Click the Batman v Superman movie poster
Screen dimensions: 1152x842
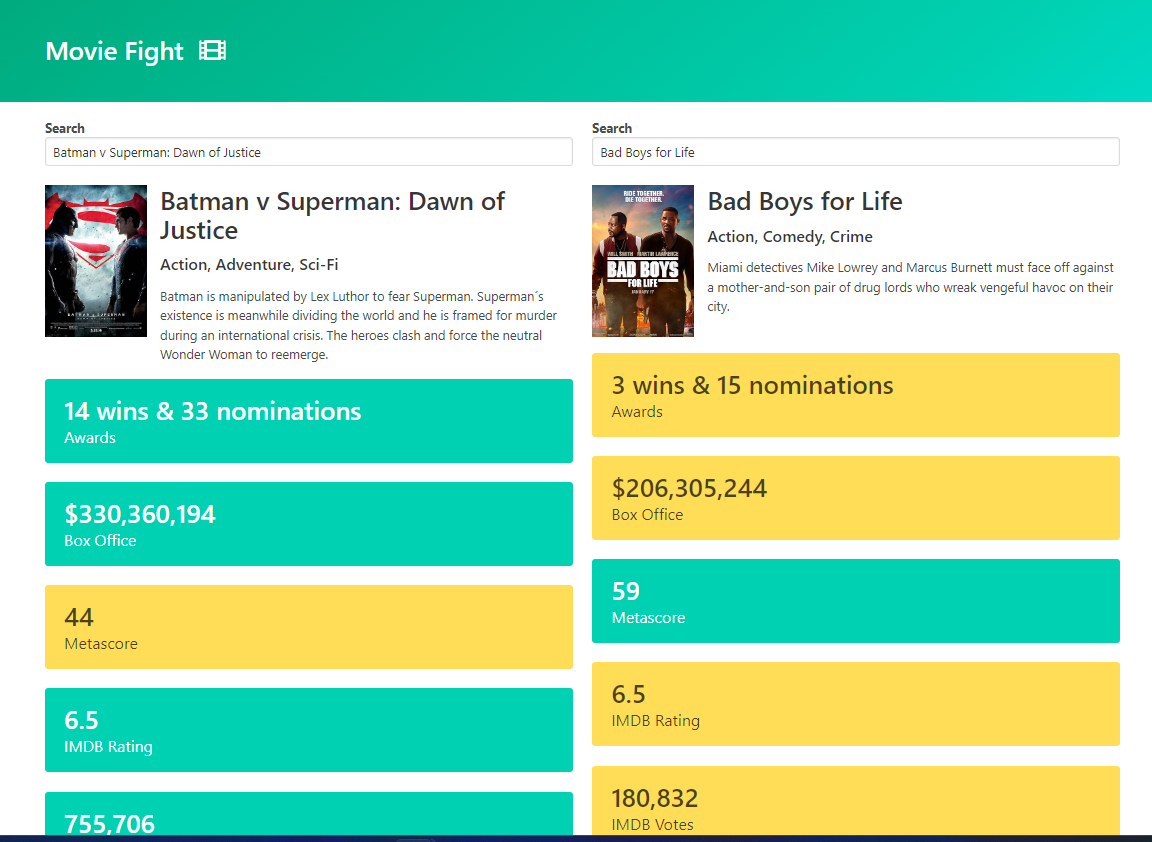click(95, 260)
